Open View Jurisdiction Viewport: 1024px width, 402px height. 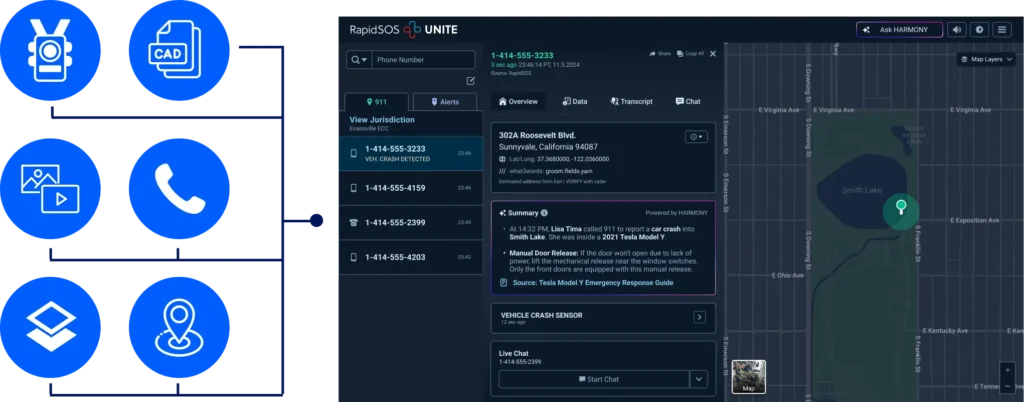tap(382, 120)
